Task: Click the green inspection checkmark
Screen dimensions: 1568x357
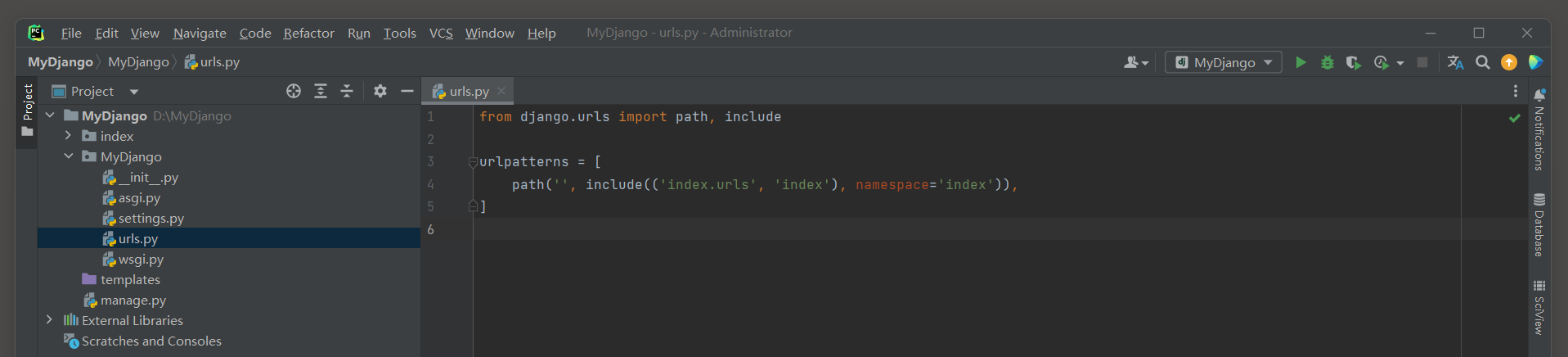Action: (x=1514, y=118)
